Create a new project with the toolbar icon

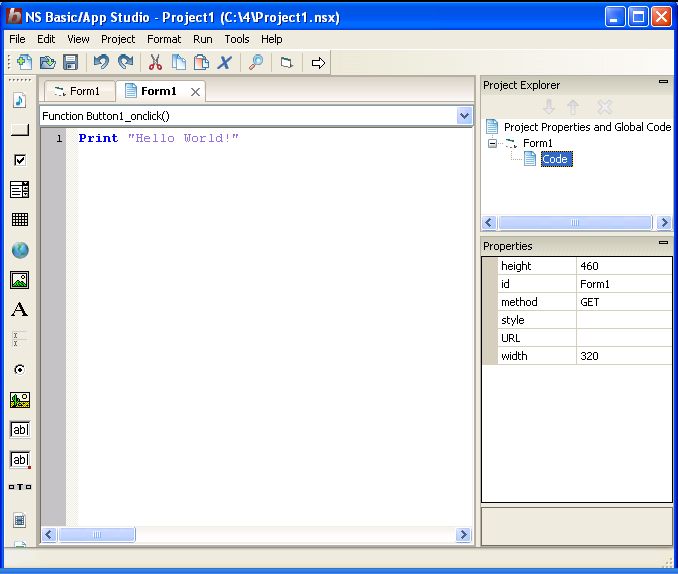click(24, 62)
